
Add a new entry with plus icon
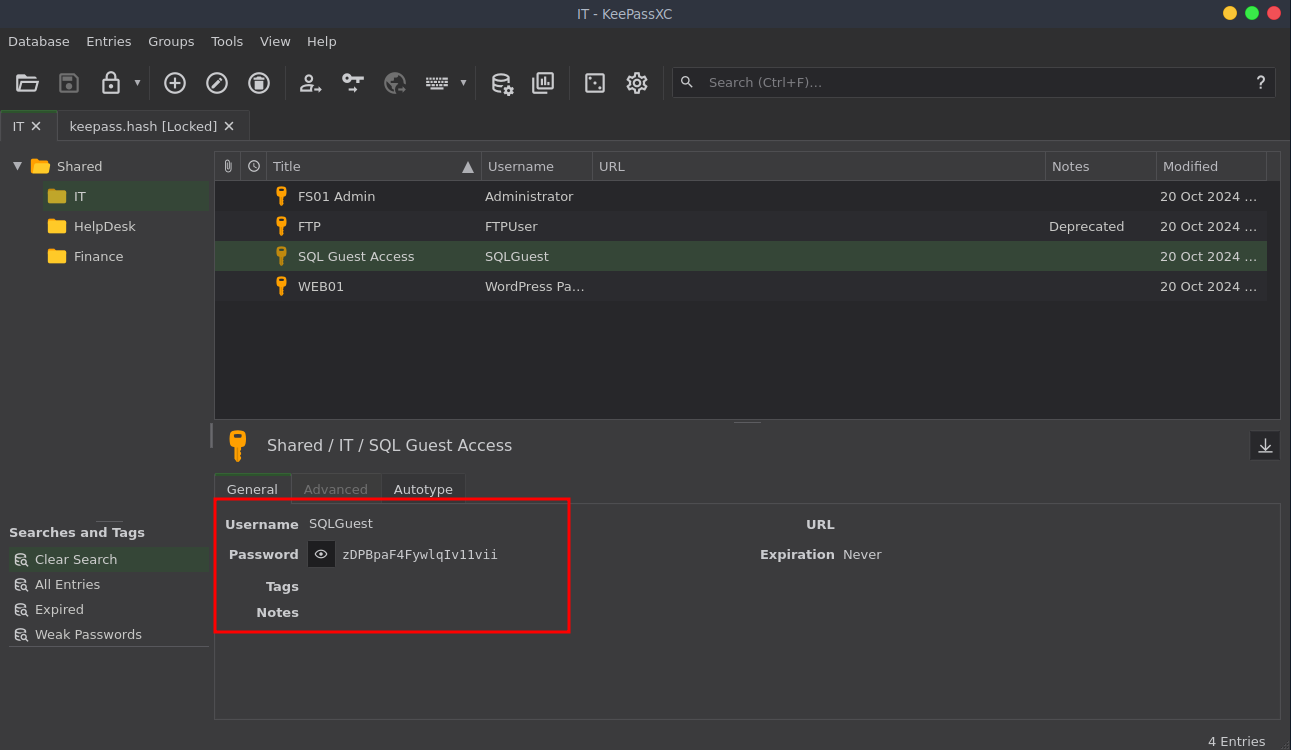click(x=175, y=83)
